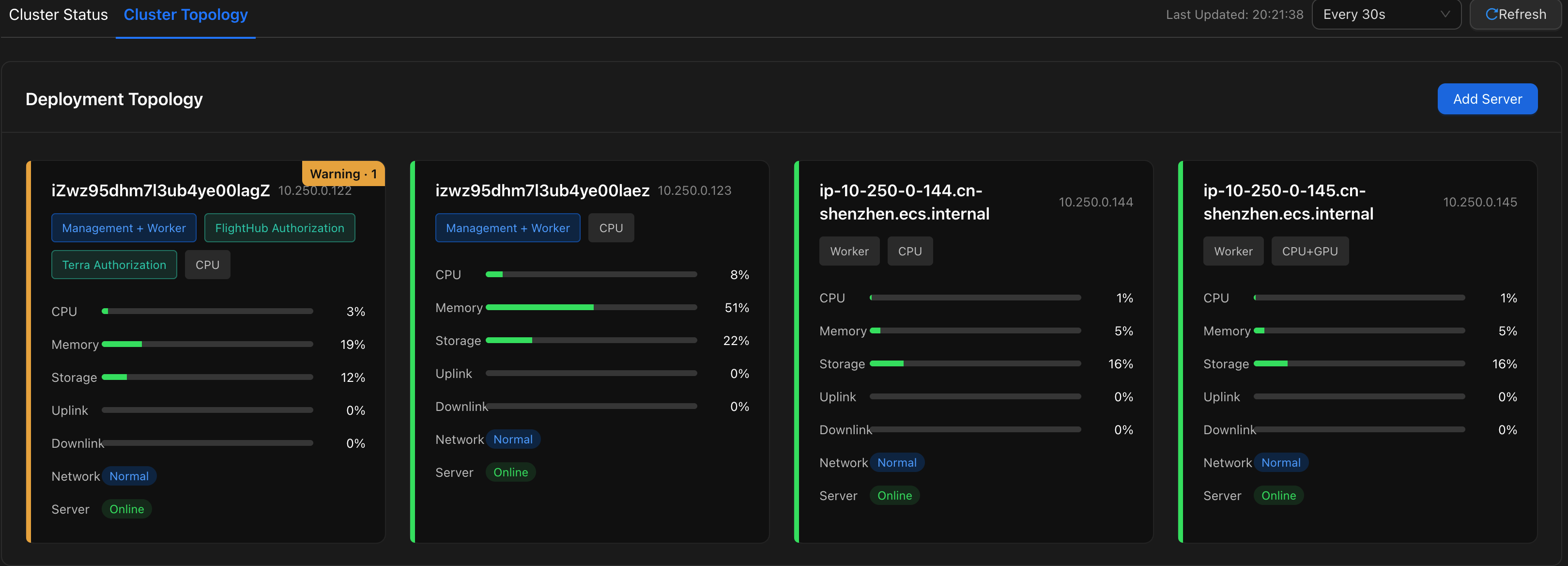This screenshot has height=566, width=1568.
Task: Click the Storage 12% progress bar
Action: [207, 377]
